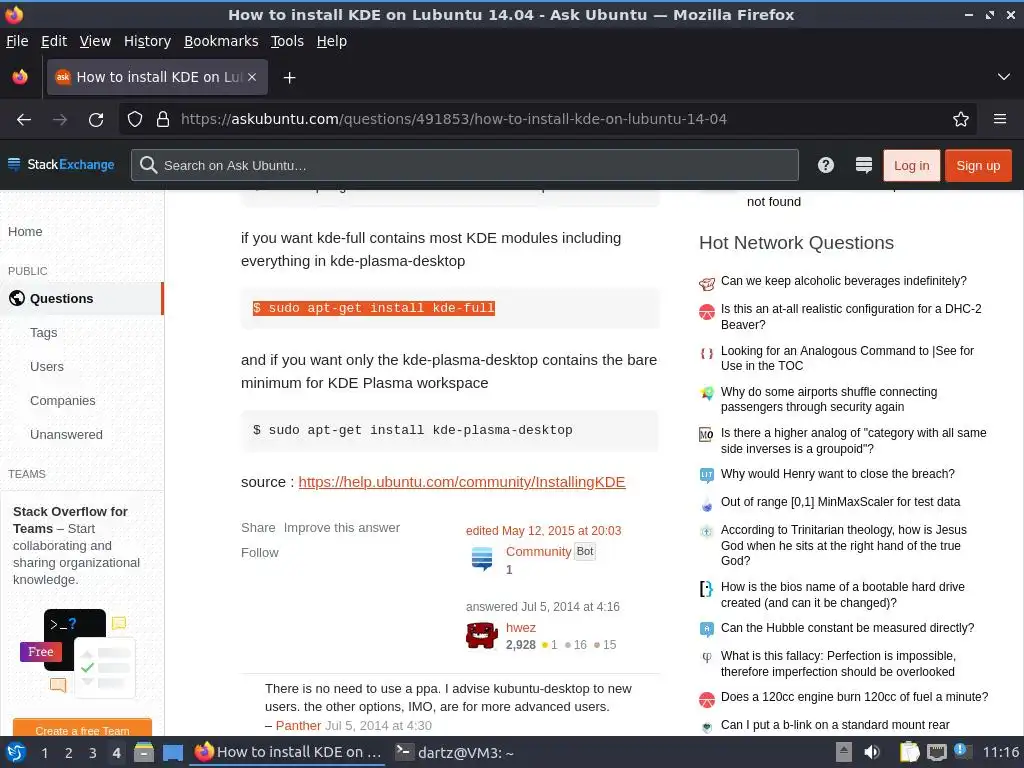Click the highlighted kde-full command text
The image size is (1024, 768).
coord(374,308)
